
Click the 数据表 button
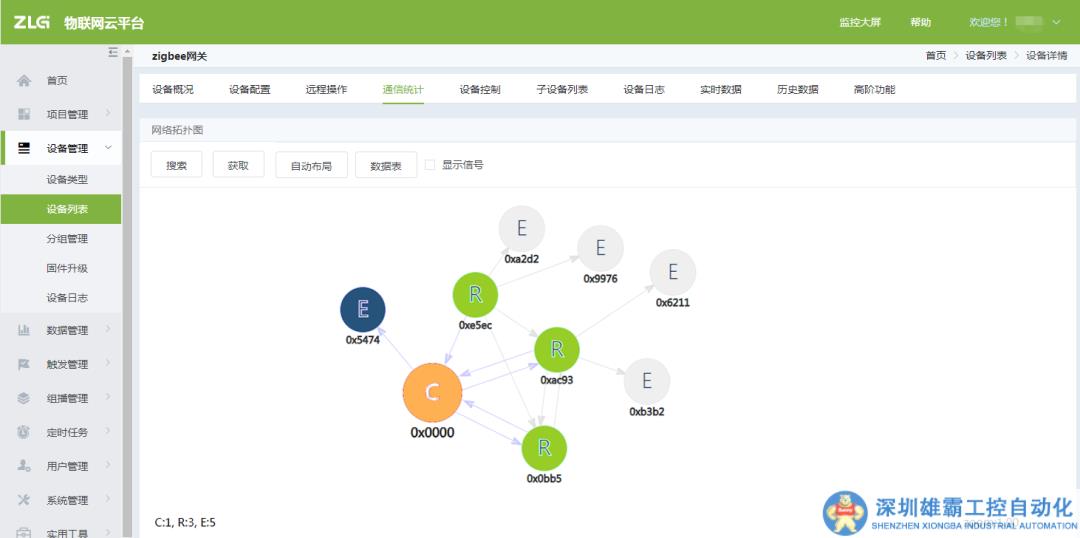click(386, 166)
